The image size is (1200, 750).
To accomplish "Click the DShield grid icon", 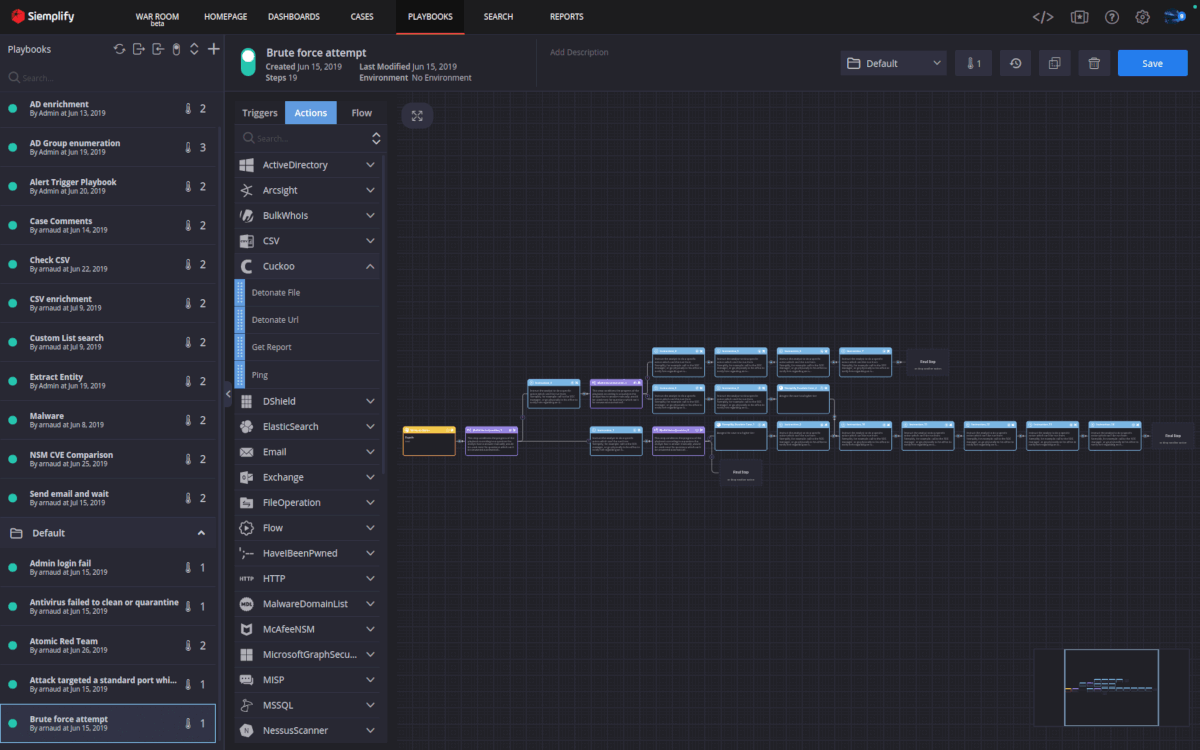I will (247, 401).
